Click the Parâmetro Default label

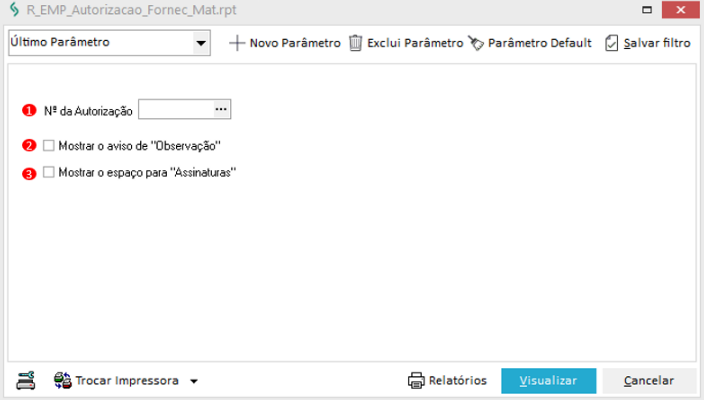[x=540, y=43]
